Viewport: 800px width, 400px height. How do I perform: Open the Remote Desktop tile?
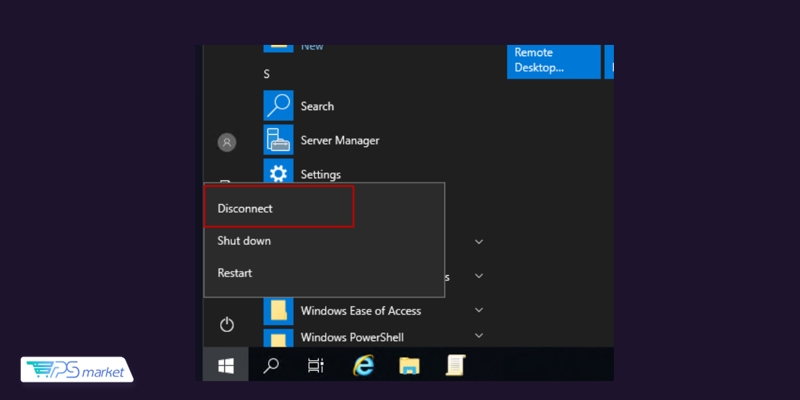554,61
